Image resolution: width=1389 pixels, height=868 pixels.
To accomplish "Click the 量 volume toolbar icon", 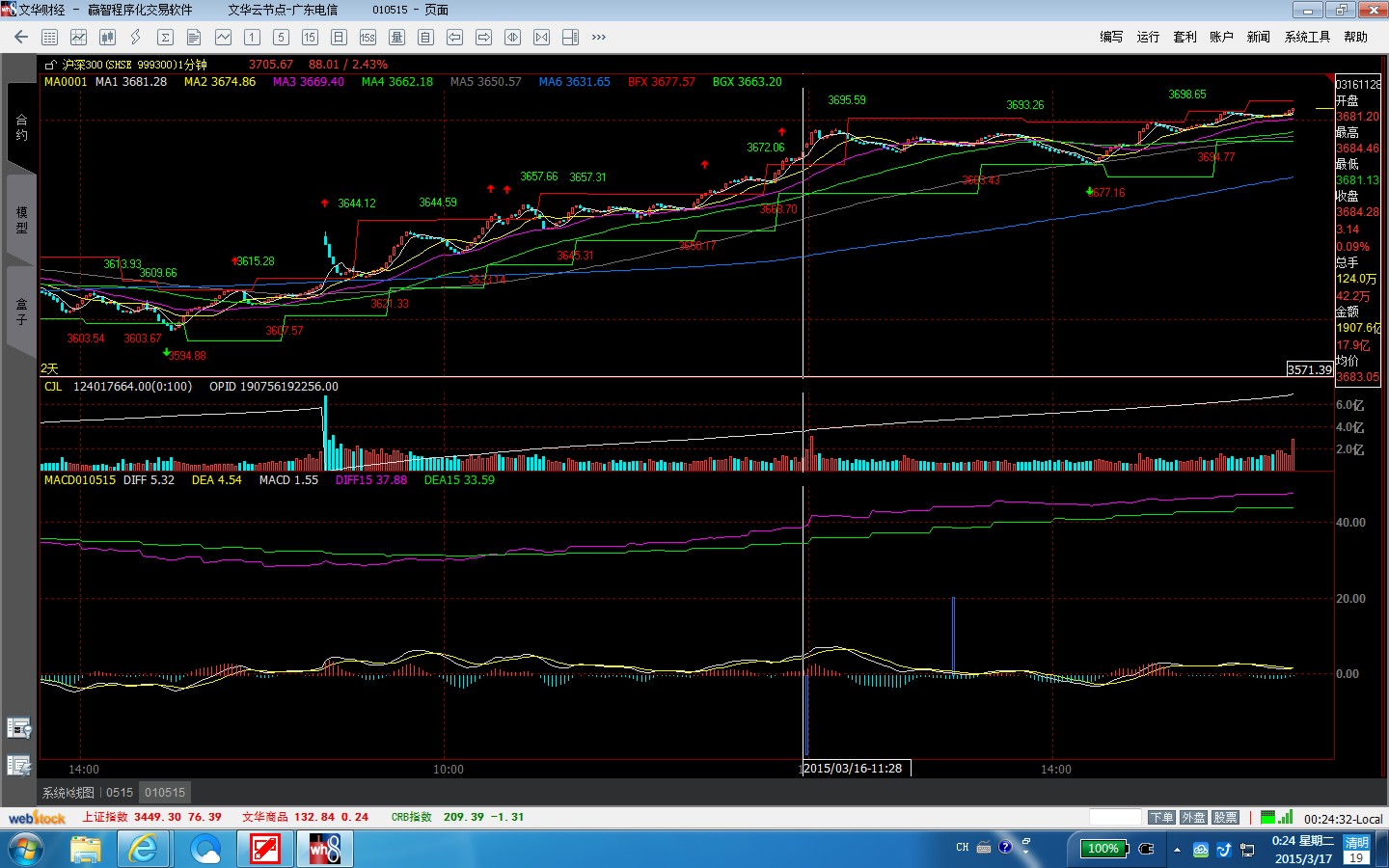I will point(396,37).
